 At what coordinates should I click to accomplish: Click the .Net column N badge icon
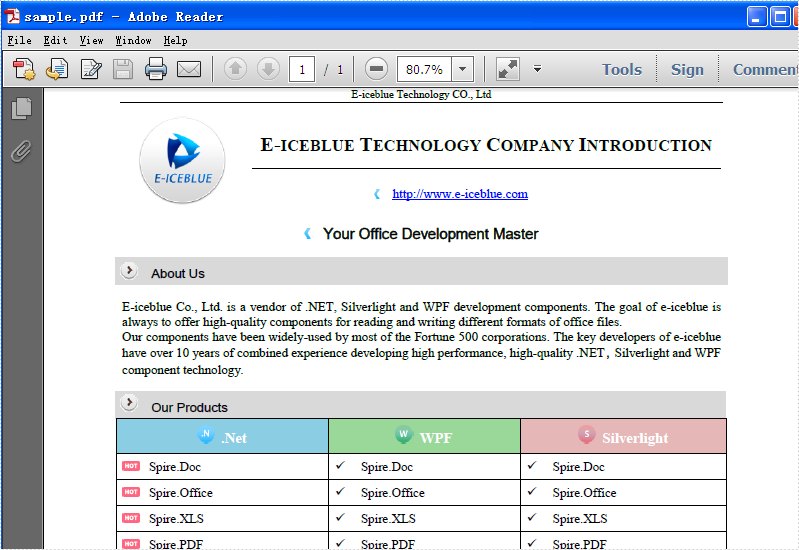(206, 435)
